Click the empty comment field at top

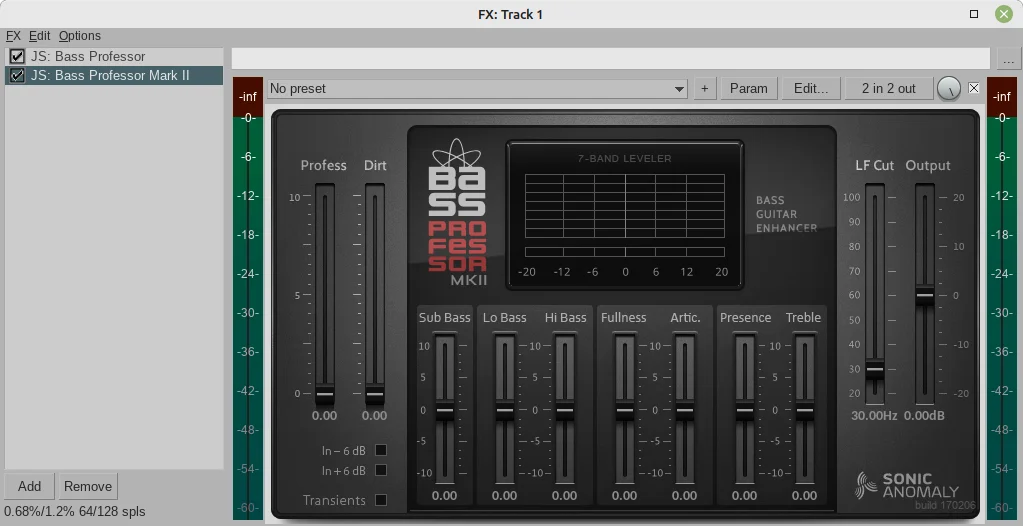tap(611, 59)
